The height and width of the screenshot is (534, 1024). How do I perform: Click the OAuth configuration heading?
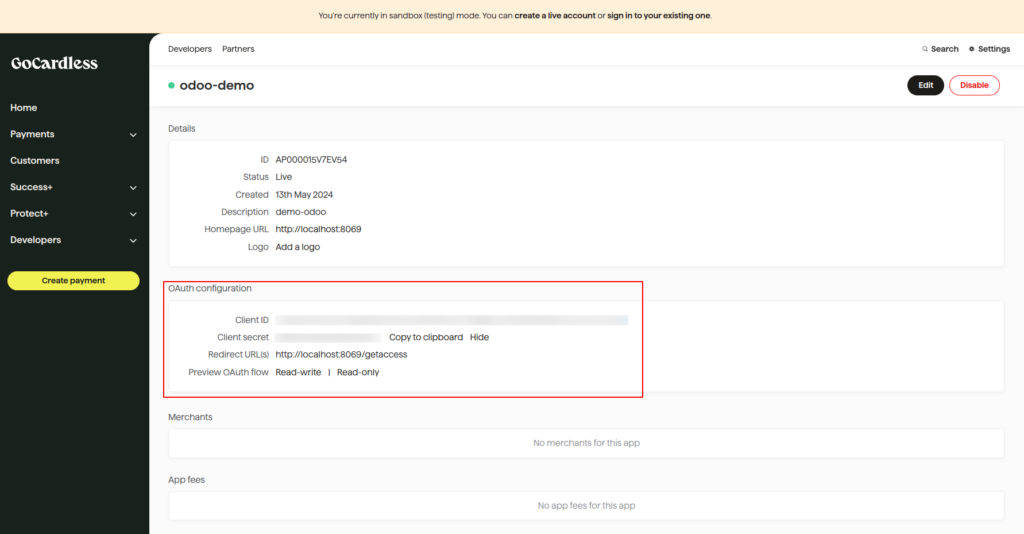(210, 289)
